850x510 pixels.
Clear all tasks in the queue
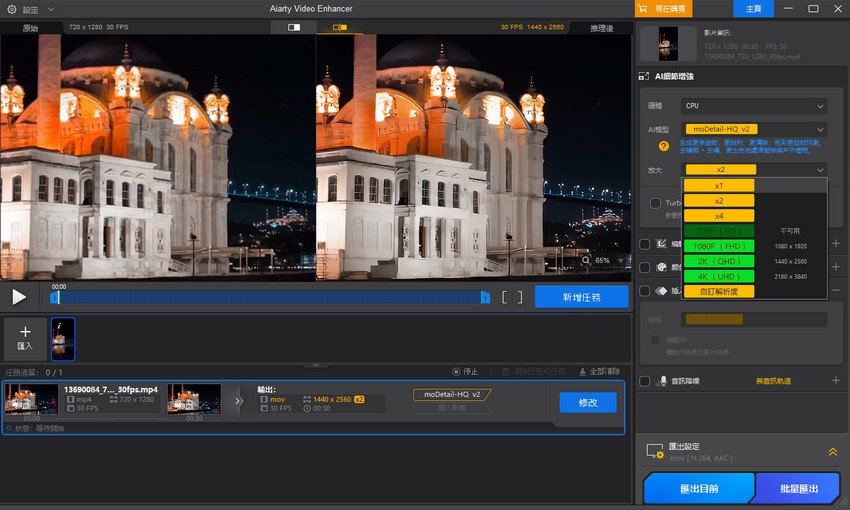599,372
